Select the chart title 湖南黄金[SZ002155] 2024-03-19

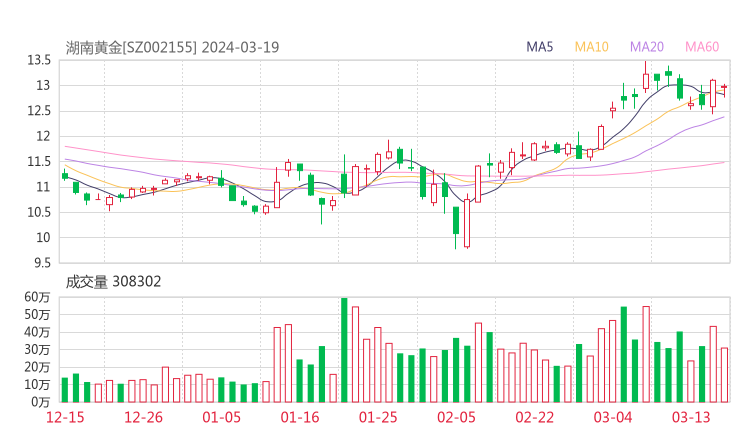tap(172, 47)
